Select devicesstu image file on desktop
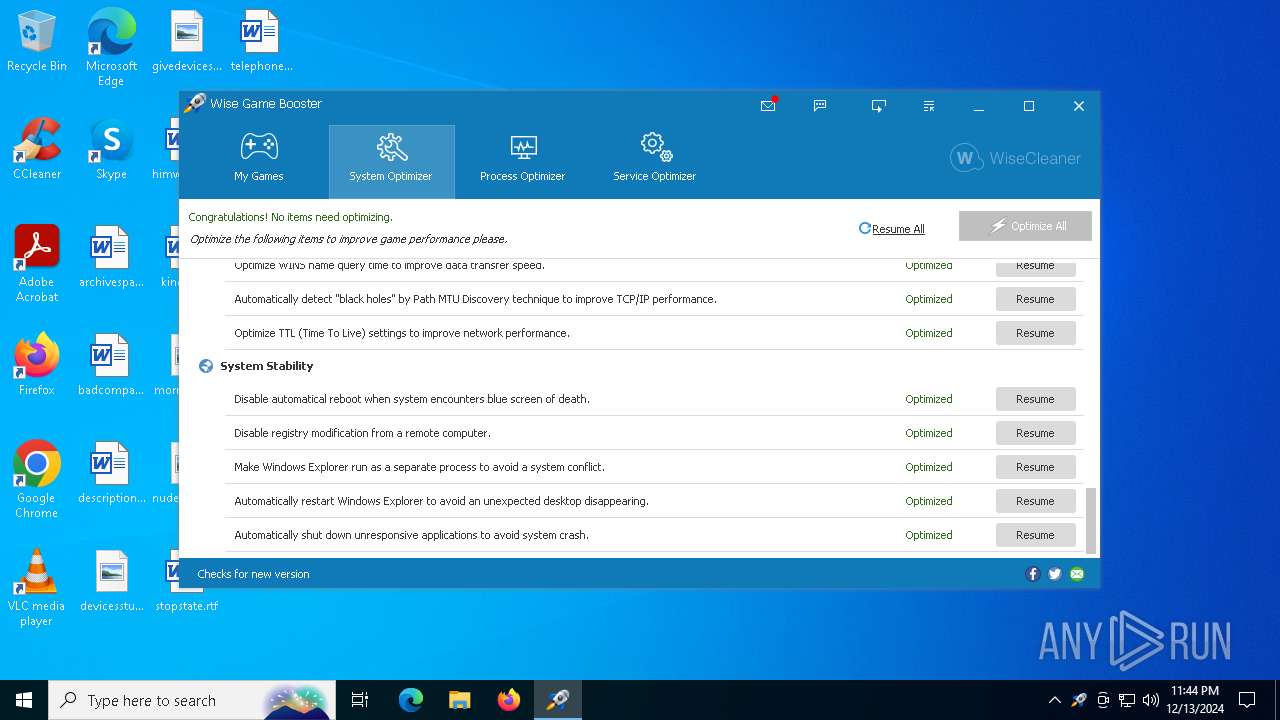 (111, 581)
